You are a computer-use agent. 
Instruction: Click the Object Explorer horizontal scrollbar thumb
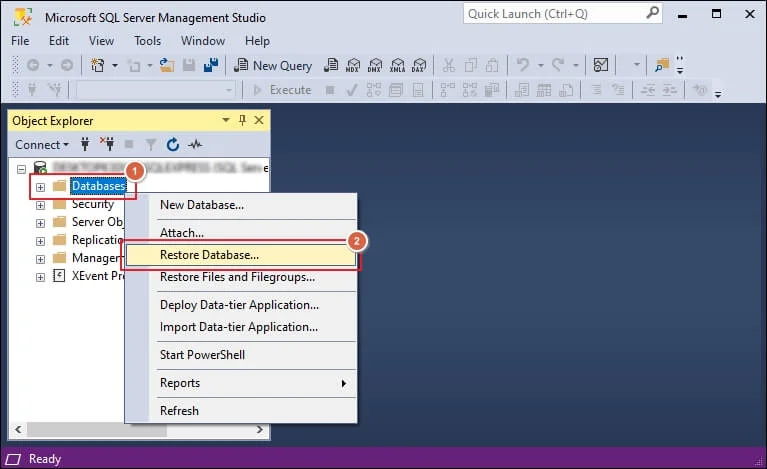(x=97, y=430)
